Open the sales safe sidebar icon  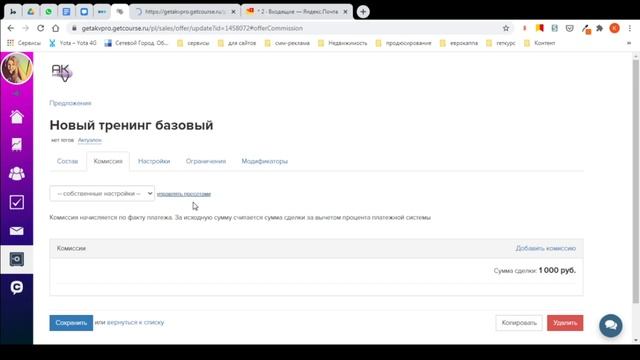(x=17, y=259)
